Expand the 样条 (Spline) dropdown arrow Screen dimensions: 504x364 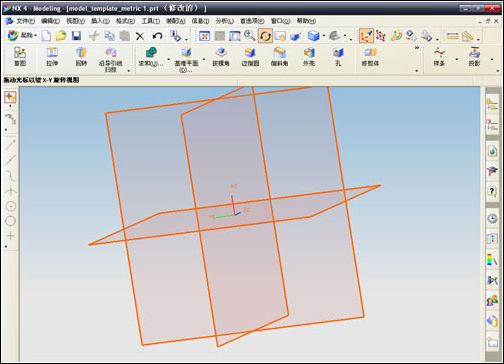pos(457,59)
